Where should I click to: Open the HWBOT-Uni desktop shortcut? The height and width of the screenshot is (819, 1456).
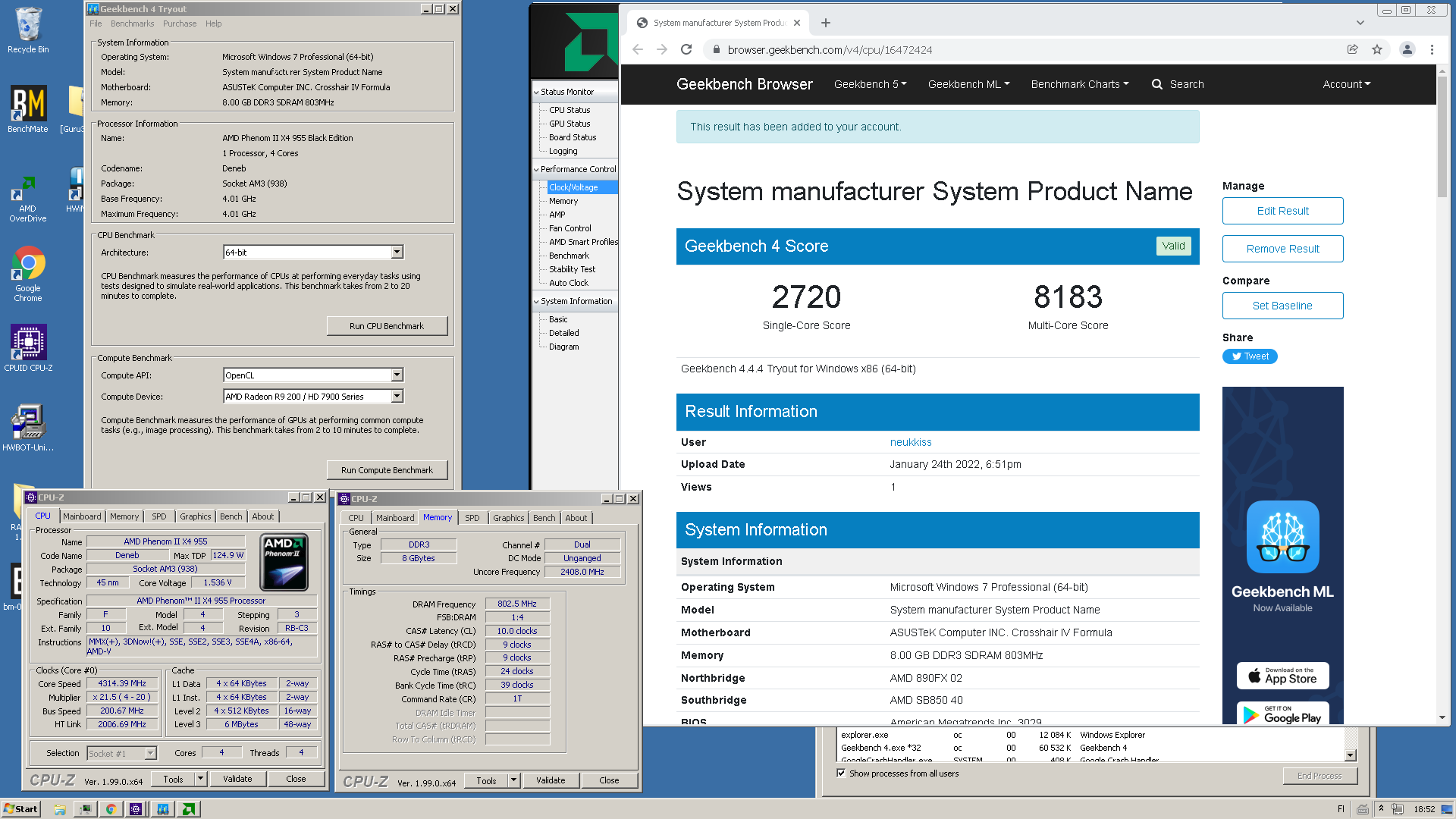[28, 427]
